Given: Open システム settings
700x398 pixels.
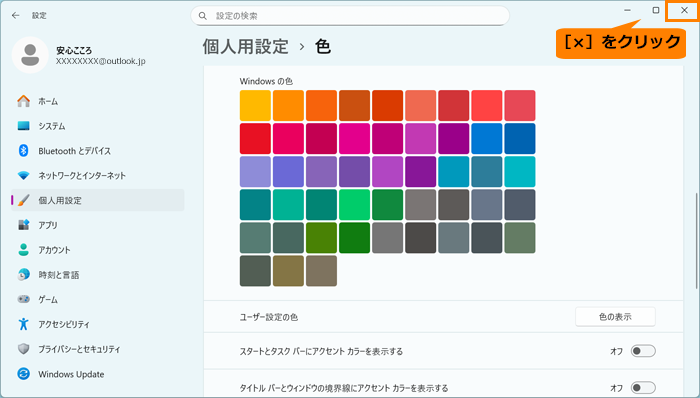Looking at the screenshot, I should [x=52, y=126].
